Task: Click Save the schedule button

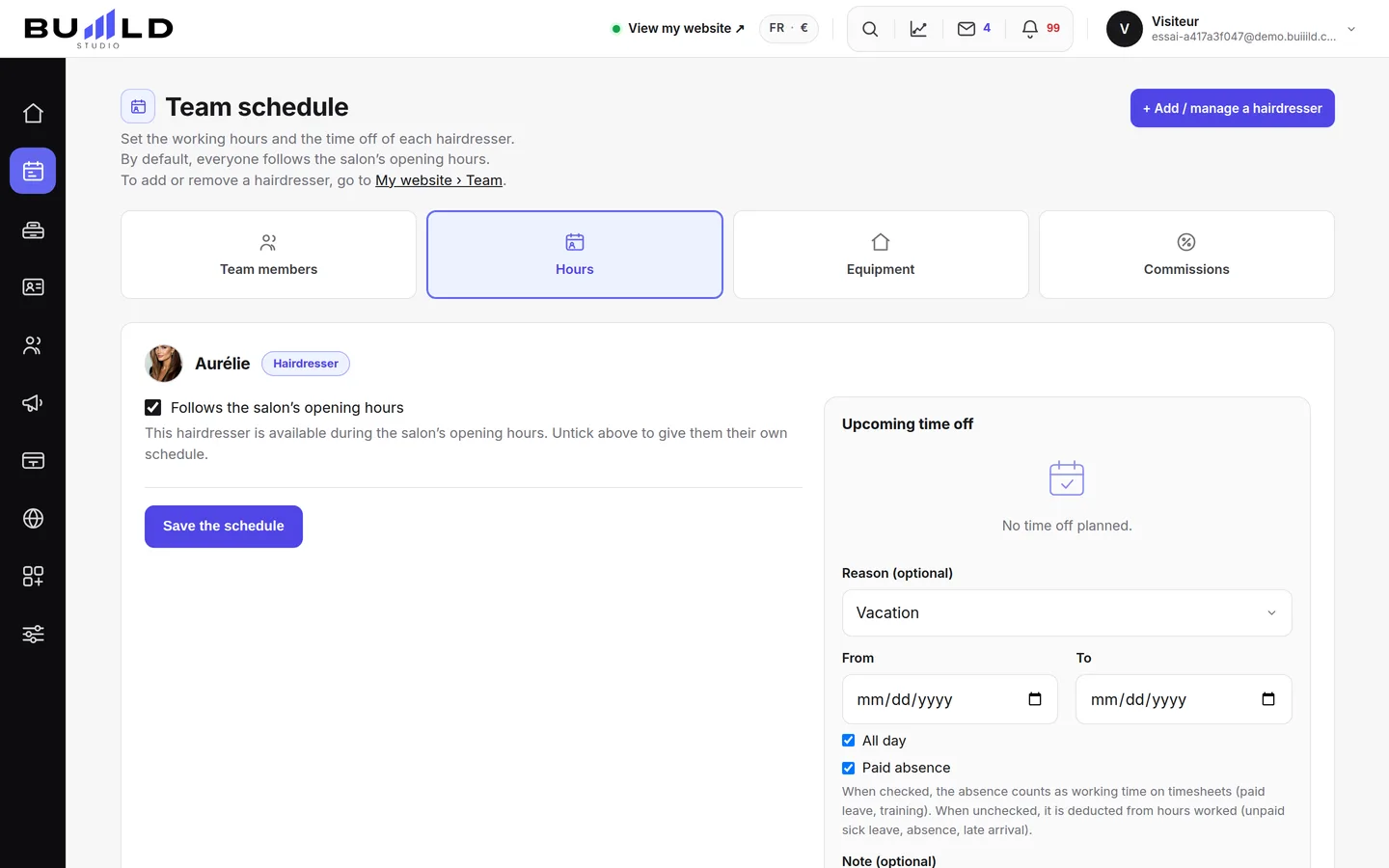Action: click(x=224, y=527)
